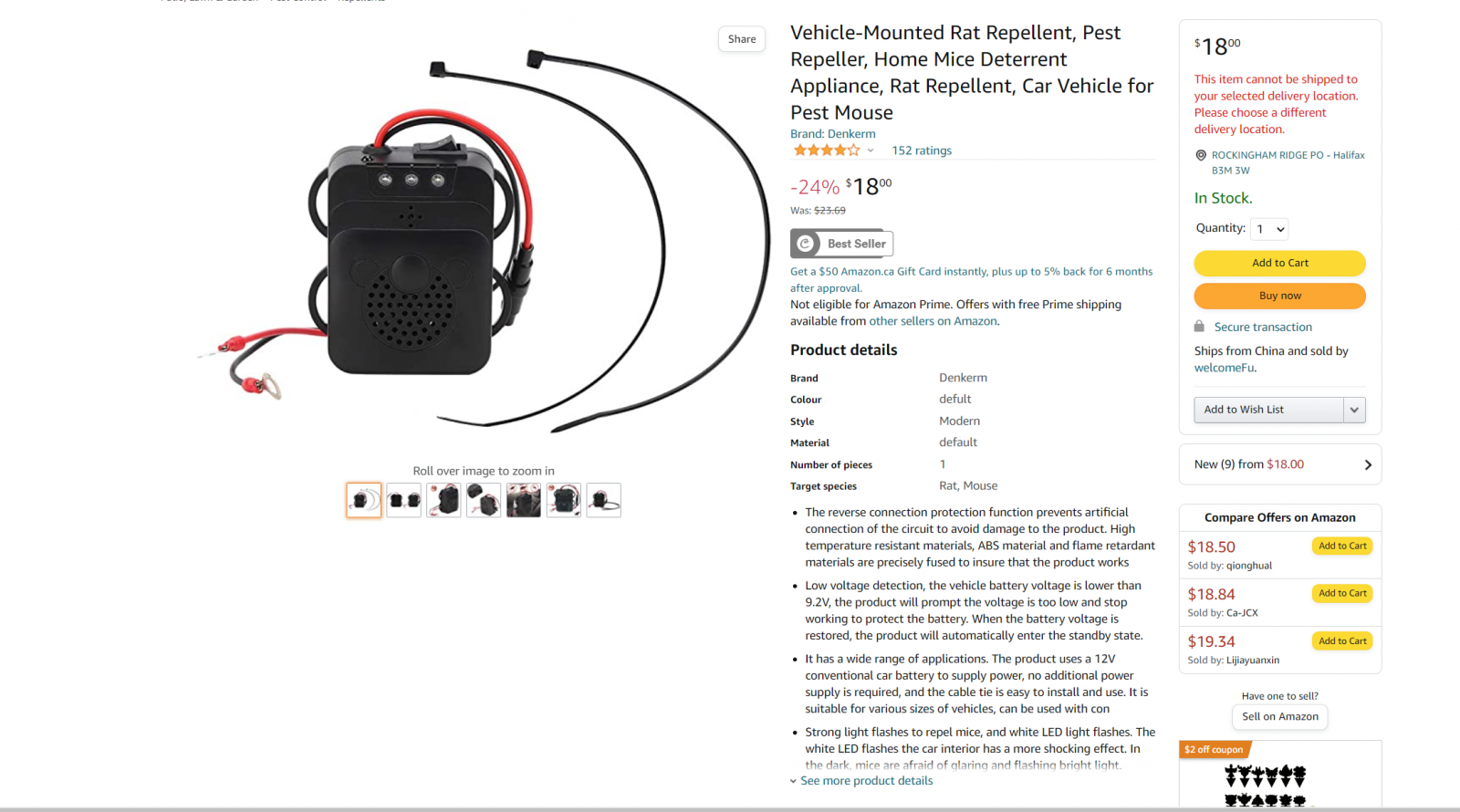The width and height of the screenshot is (1460, 812).
Task: Click the delivery location pin icon
Action: click(1201, 155)
